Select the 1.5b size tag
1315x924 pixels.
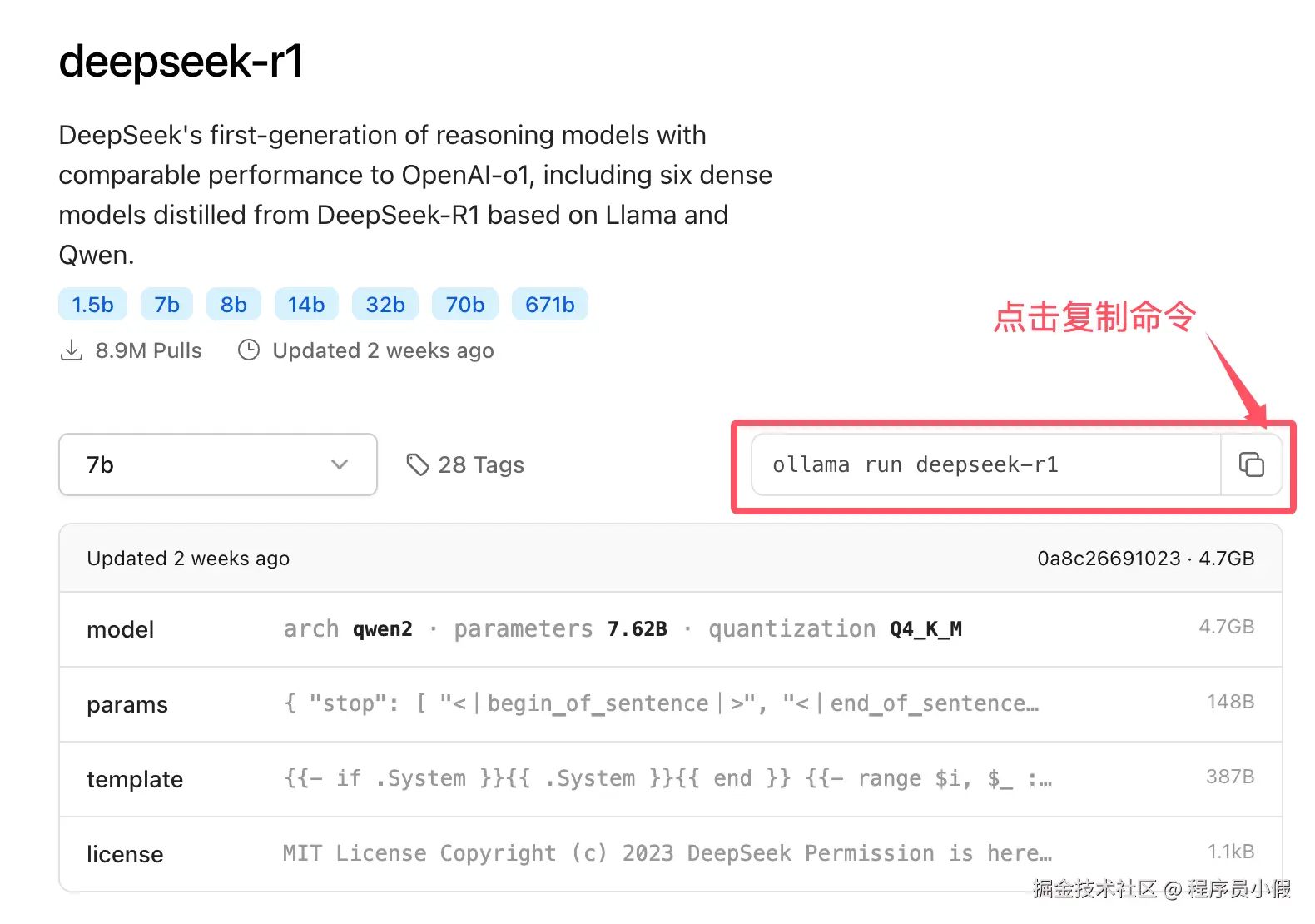92,305
